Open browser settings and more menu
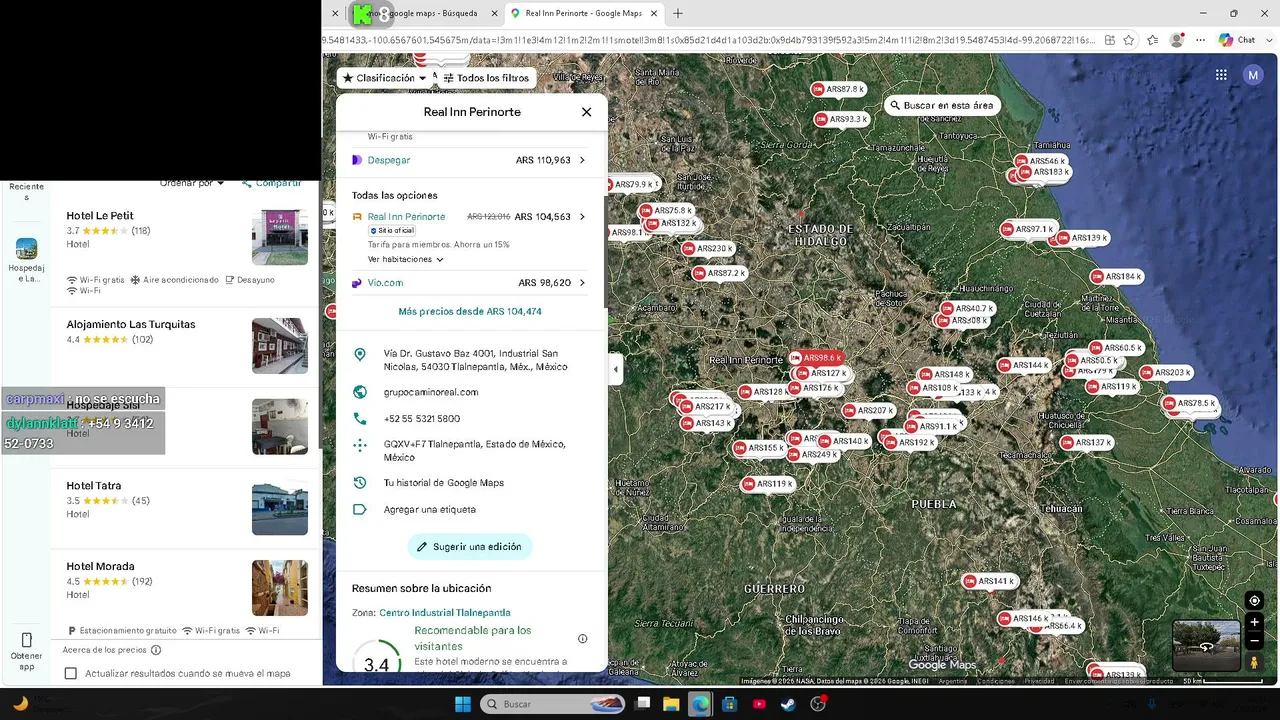Screen dimensions: 1280x720 click(1201, 40)
